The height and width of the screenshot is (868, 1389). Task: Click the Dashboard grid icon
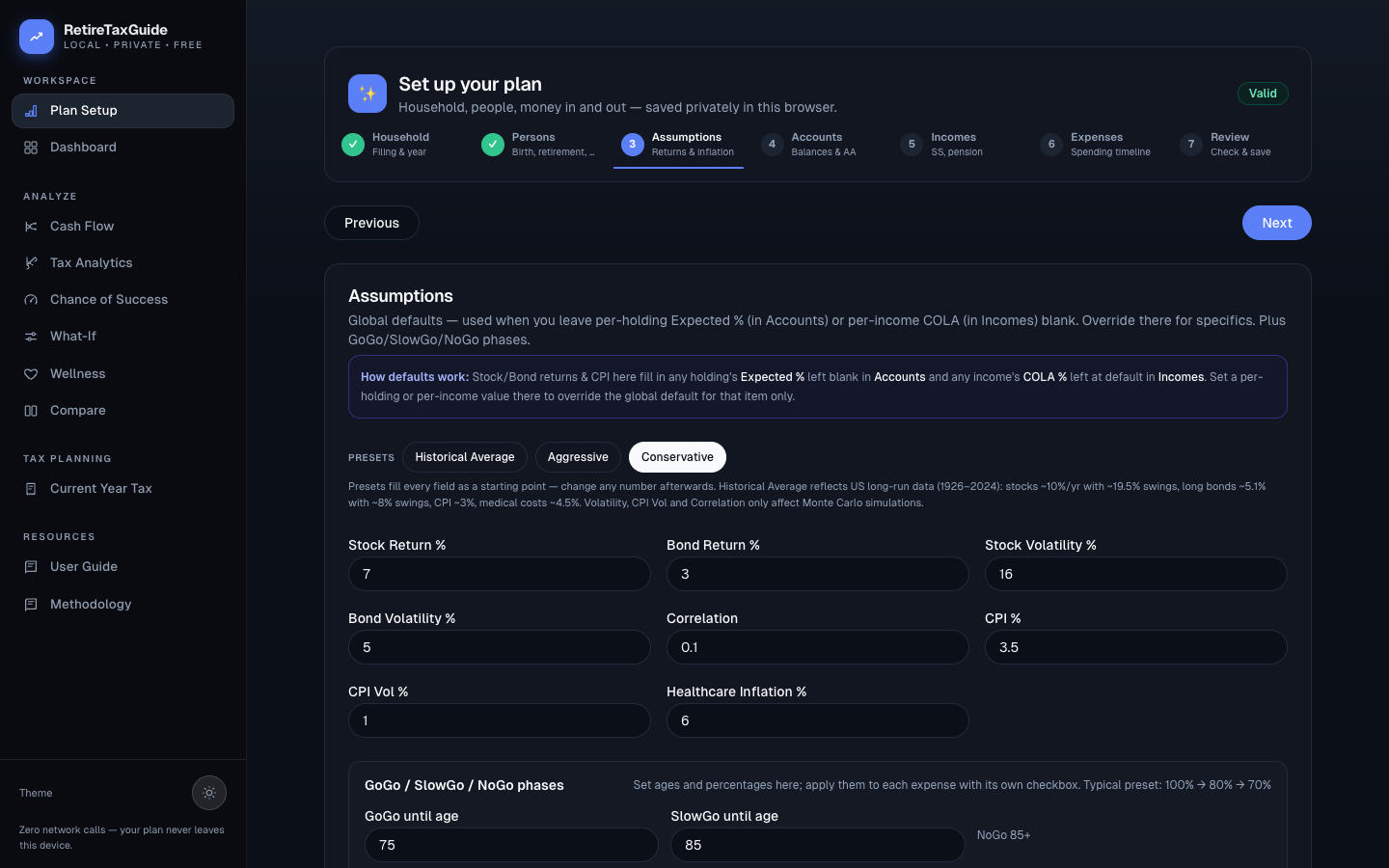[31, 148]
